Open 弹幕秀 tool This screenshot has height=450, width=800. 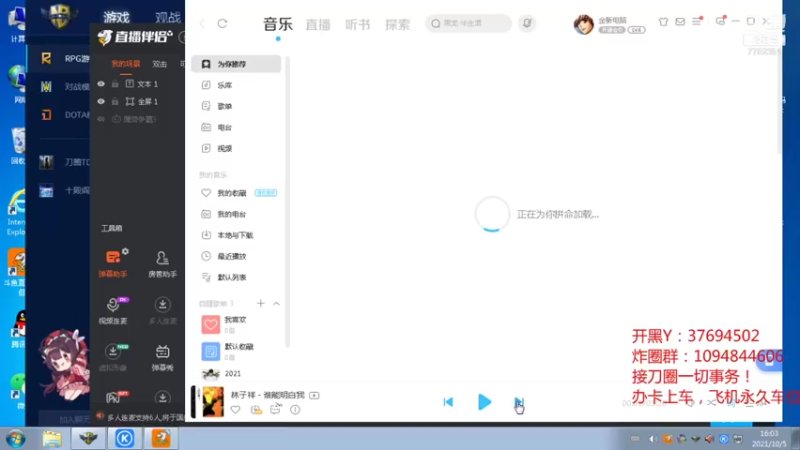tap(162, 358)
